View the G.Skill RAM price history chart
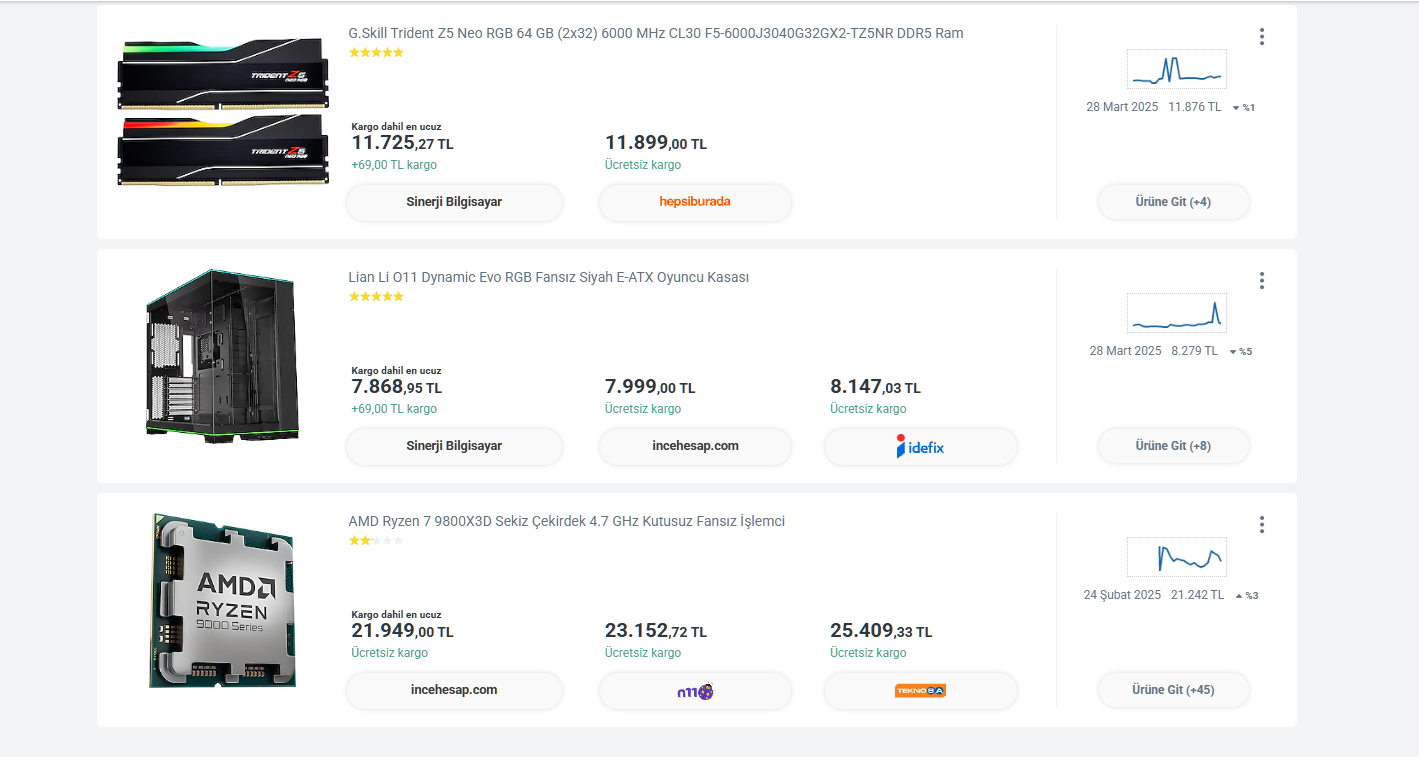Image resolution: width=1419 pixels, height=760 pixels. pos(1176,69)
